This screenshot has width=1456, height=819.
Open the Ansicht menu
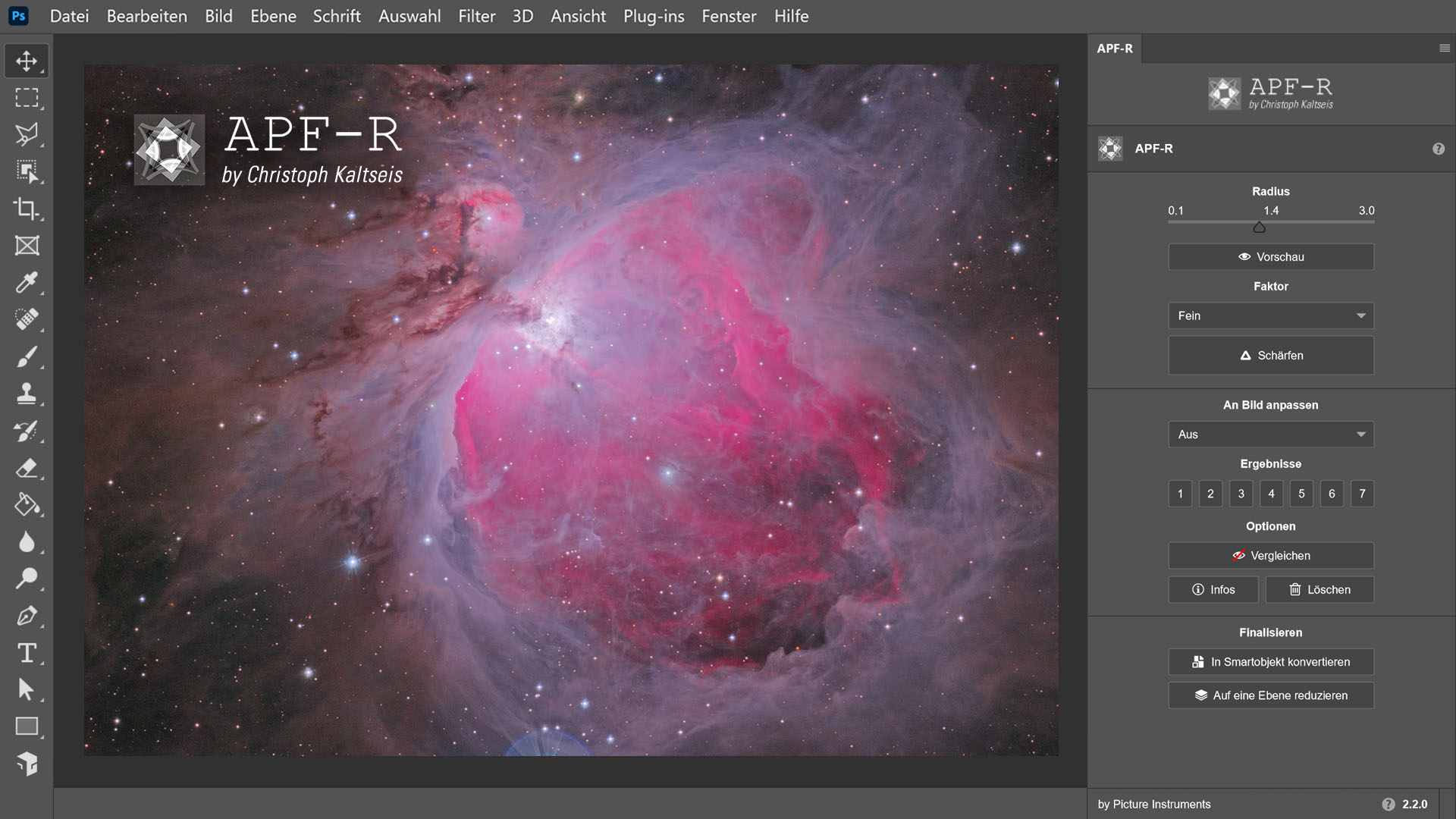tap(579, 16)
